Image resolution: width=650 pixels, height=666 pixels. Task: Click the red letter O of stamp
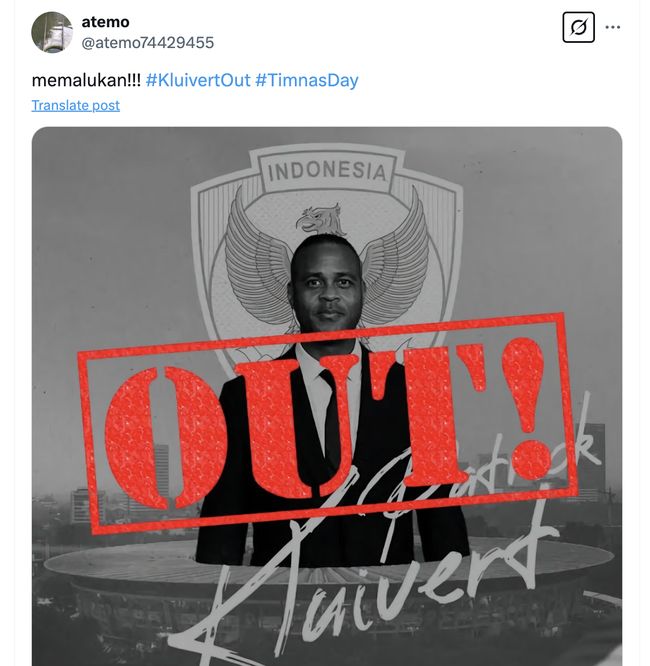point(166,437)
